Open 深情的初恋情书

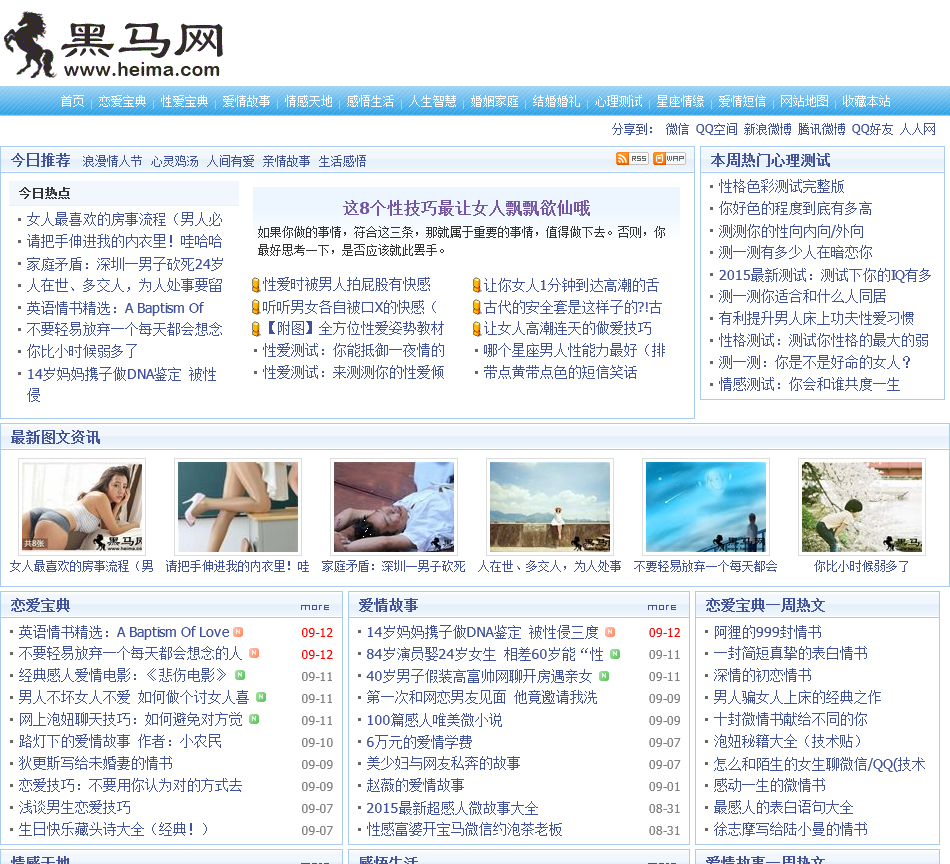(762, 676)
